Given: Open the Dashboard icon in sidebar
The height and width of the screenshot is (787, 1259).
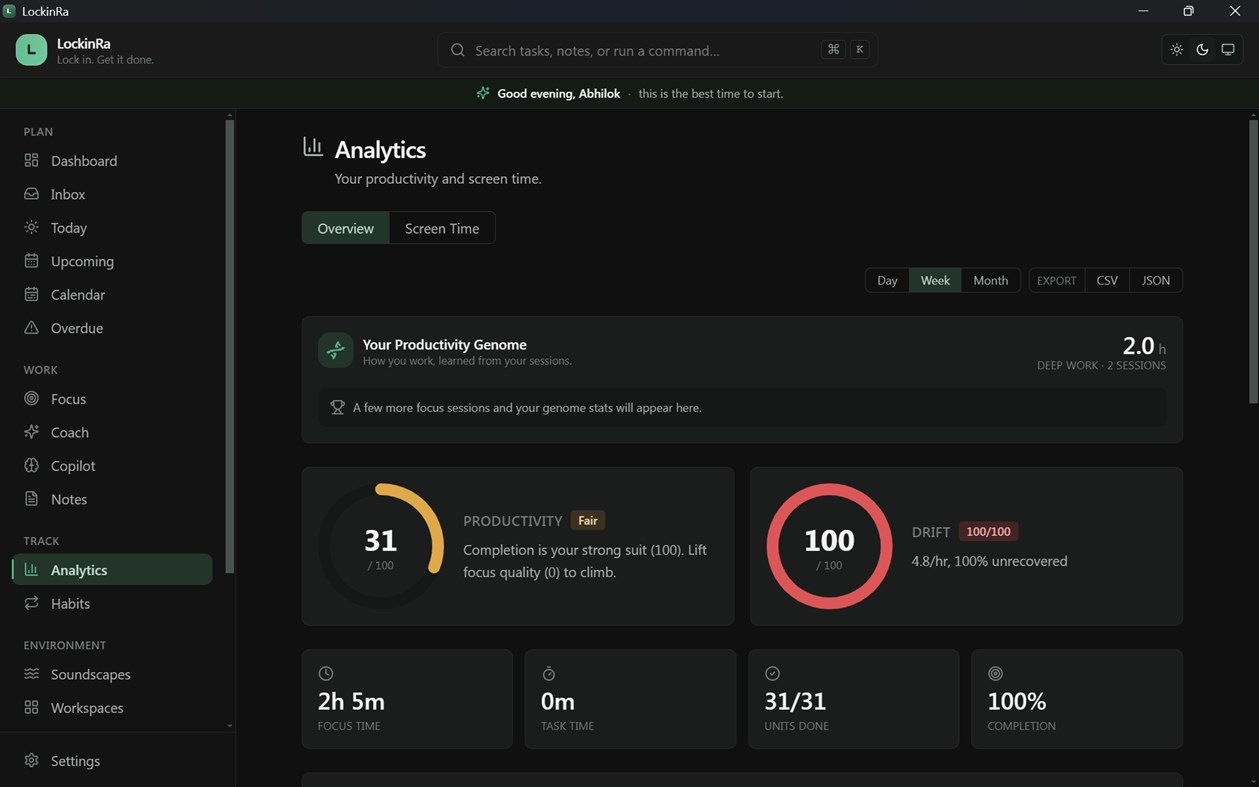Looking at the screenshot, I should click(x=31, y=160).
